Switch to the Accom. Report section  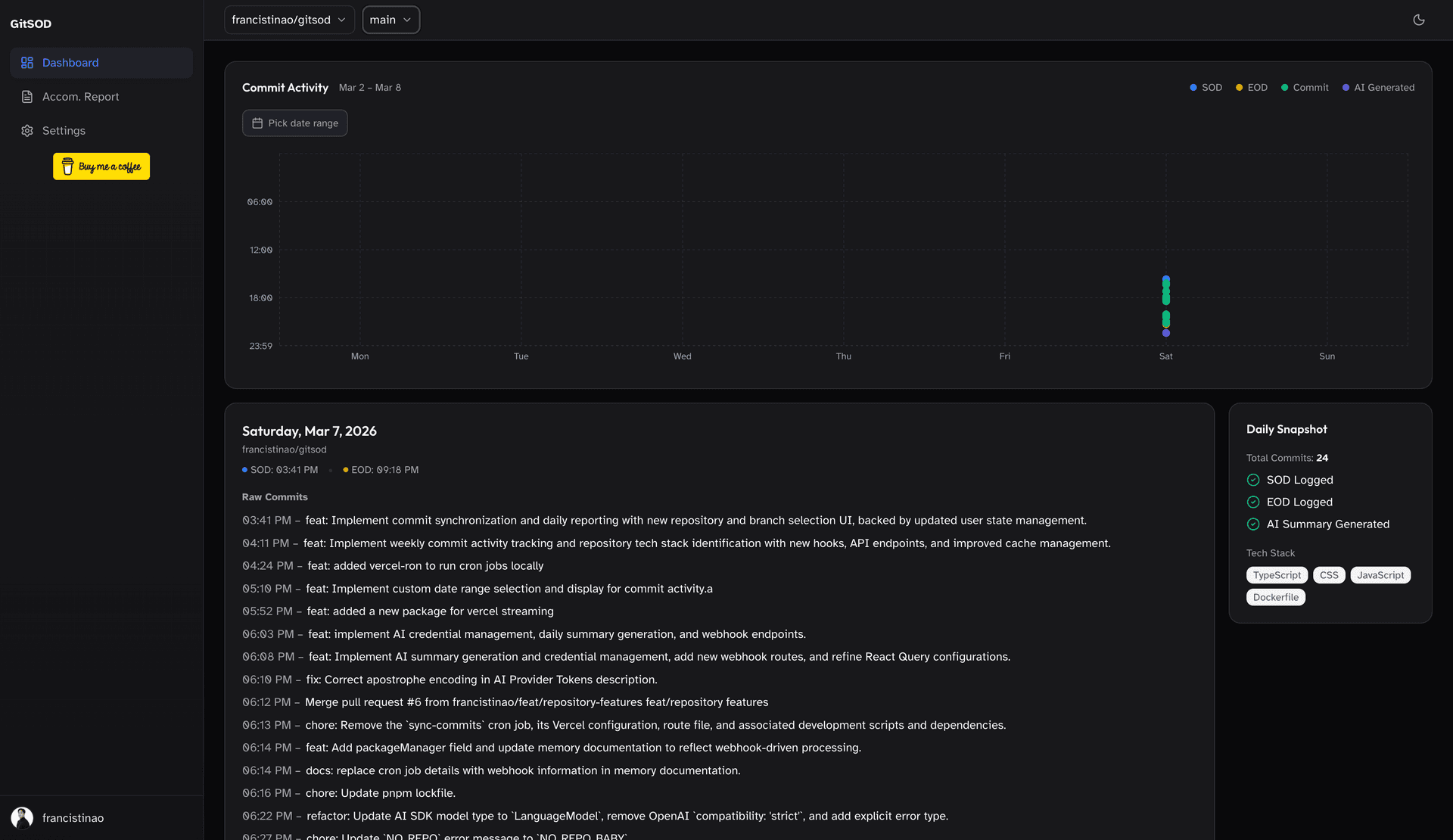[x=80, y=96]
